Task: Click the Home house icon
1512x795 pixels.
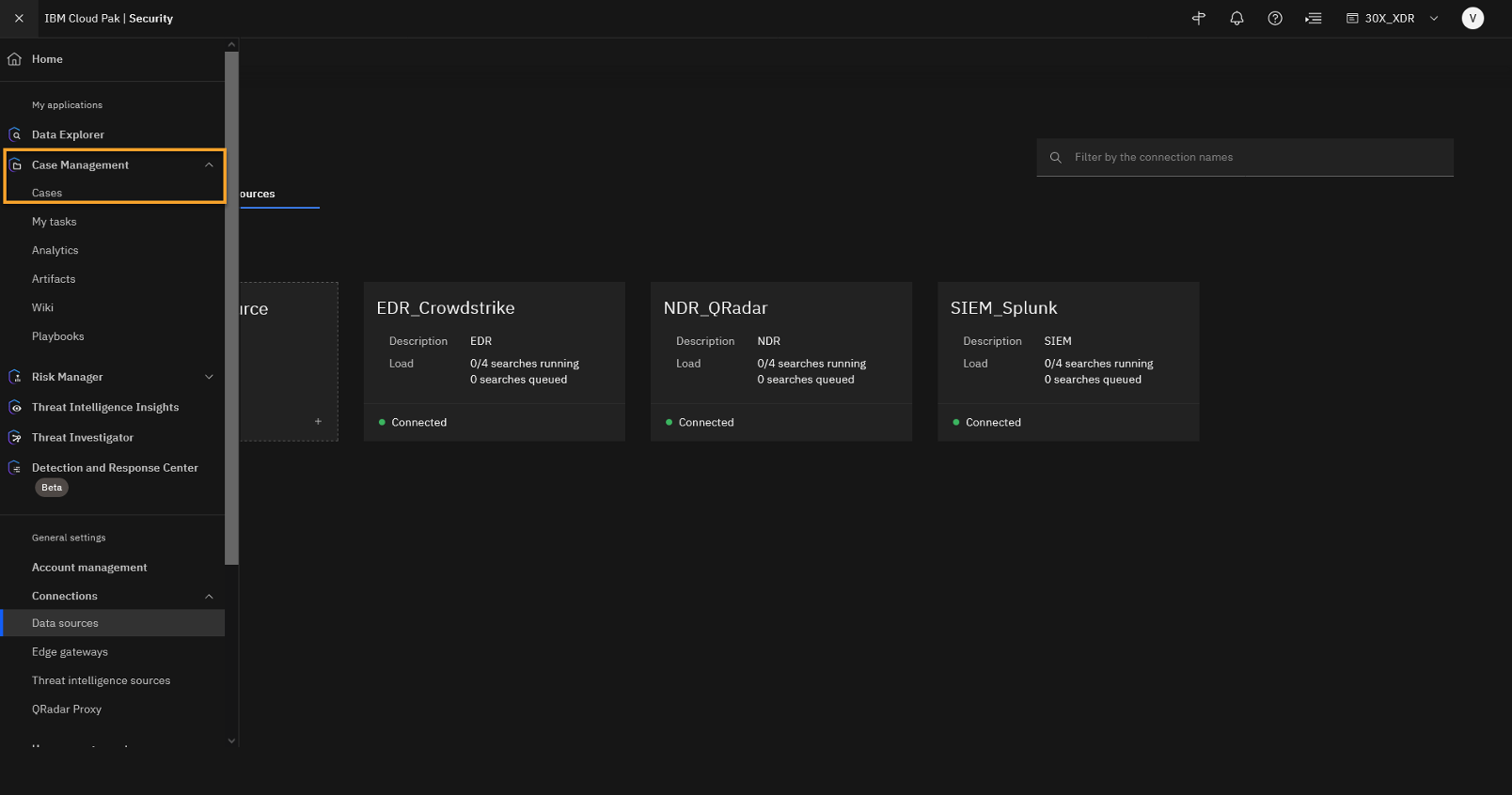Action: click(x=14, y=59)
